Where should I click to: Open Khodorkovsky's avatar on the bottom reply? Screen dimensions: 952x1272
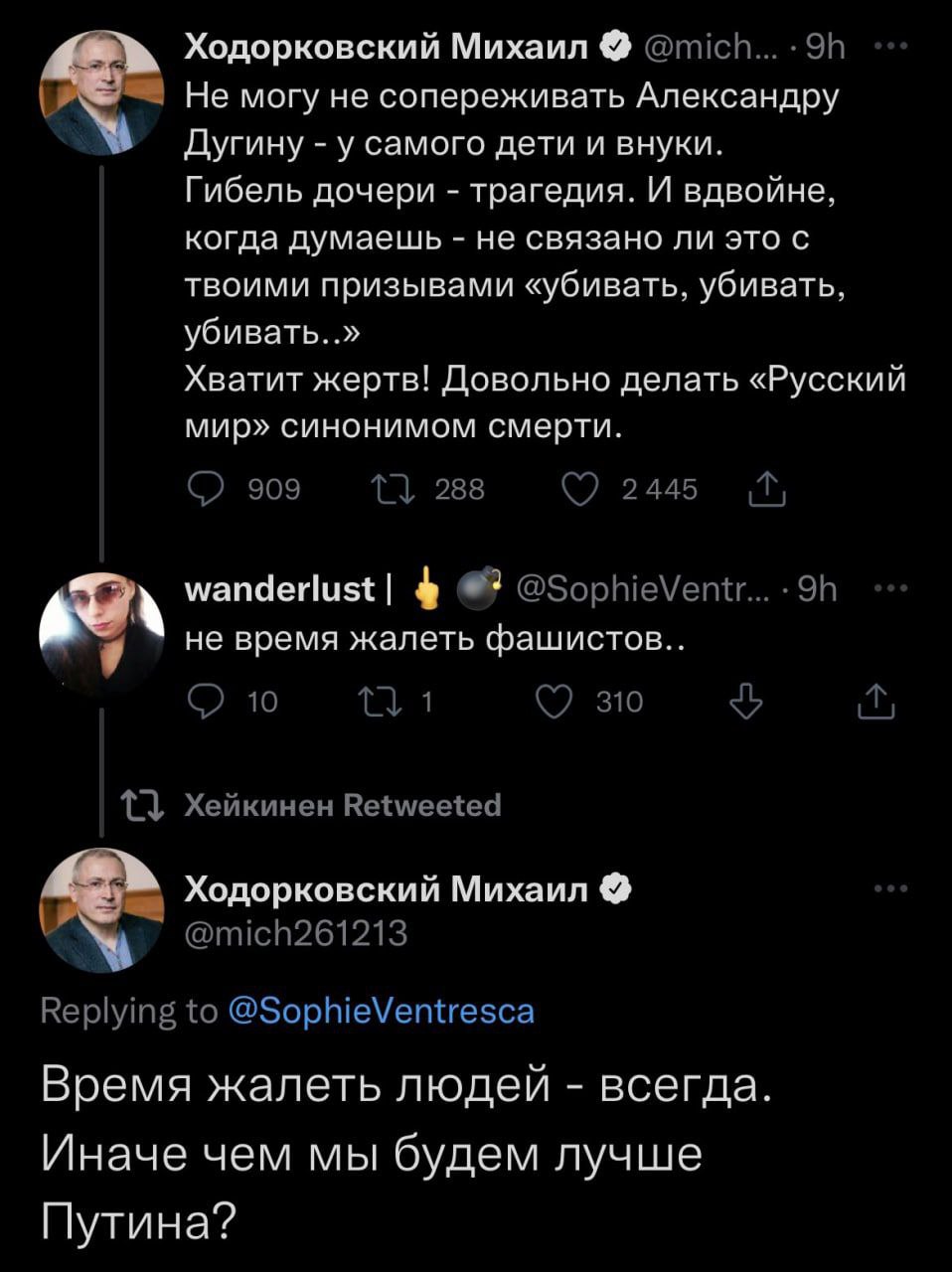click(100, 909)
